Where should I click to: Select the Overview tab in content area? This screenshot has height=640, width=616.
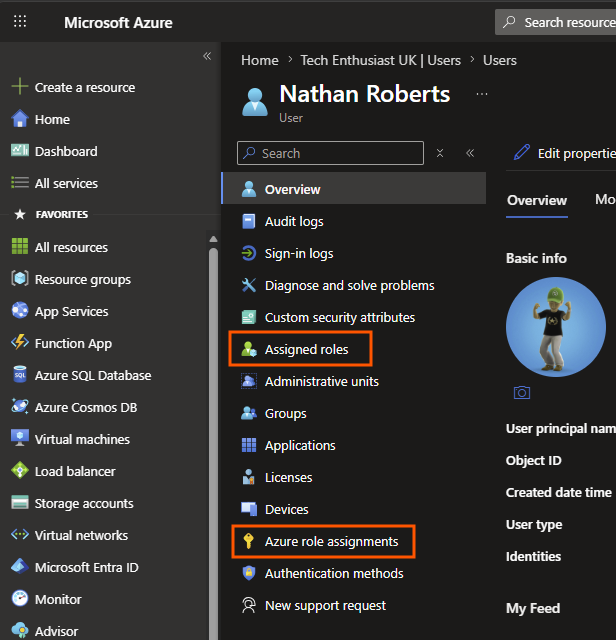point(537,200)
